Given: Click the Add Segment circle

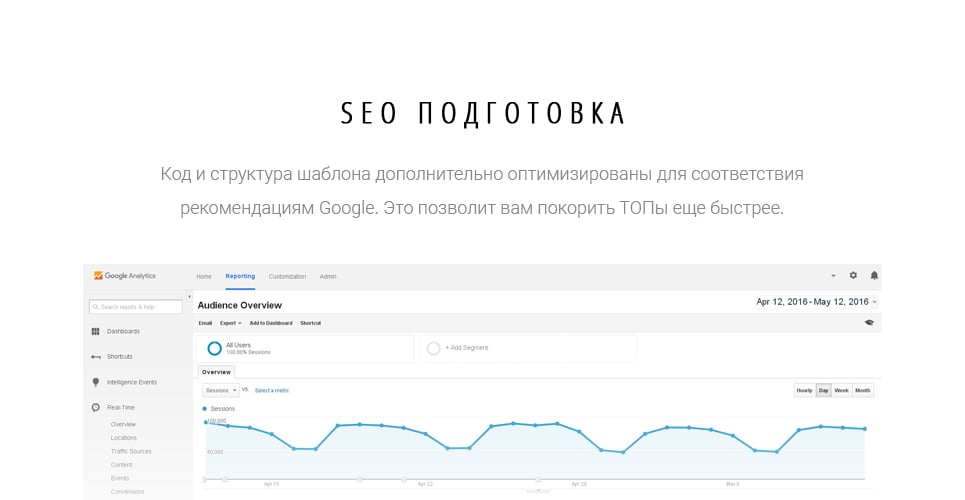Looking at the screenshot, I should pyautogui.click(x=433, y=349).
